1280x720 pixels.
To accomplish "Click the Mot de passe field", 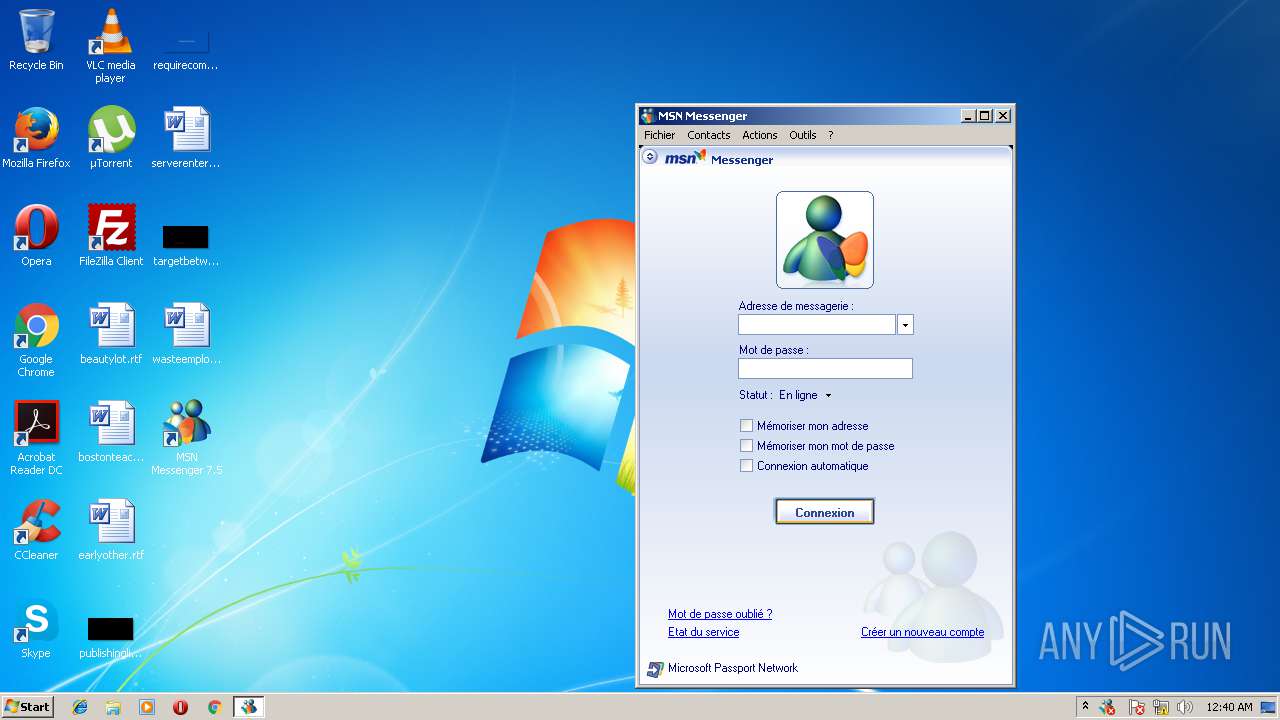I will [825, 369].
